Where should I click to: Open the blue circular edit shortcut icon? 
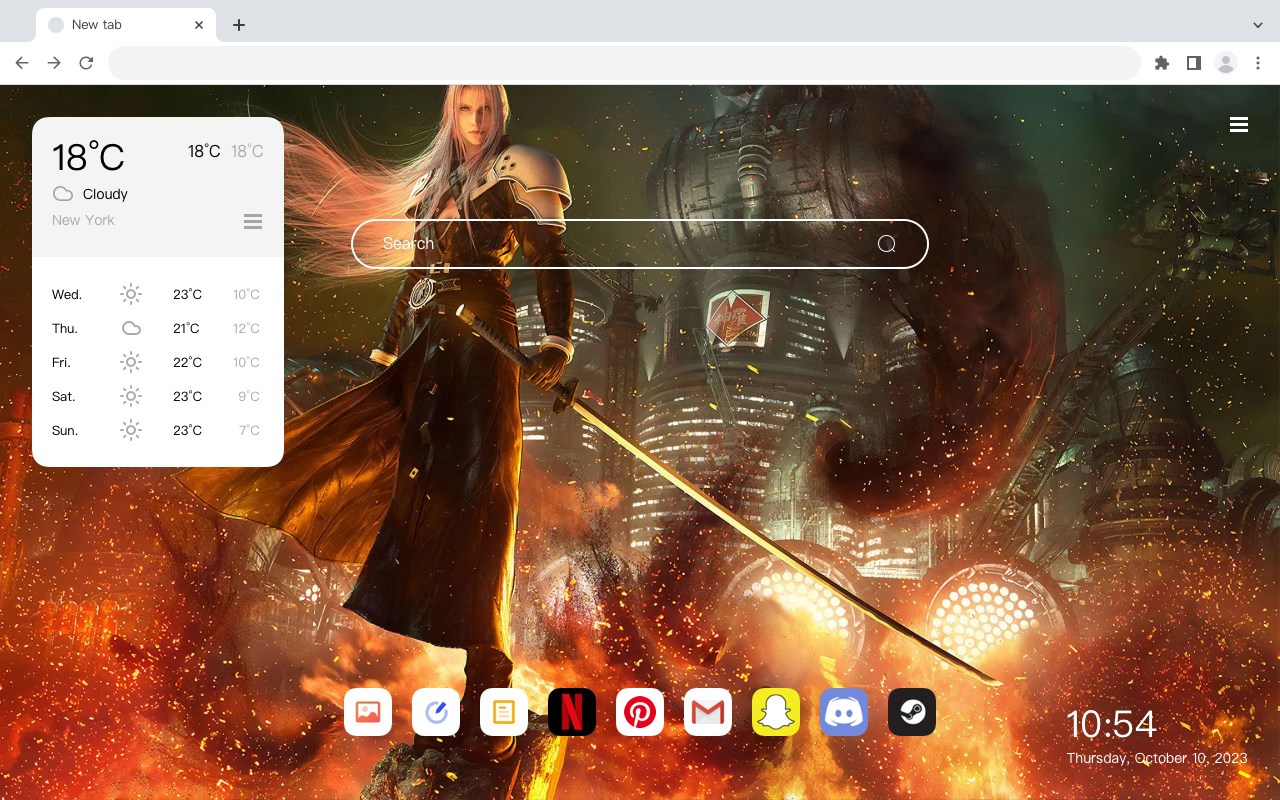(x=436, y=712)
